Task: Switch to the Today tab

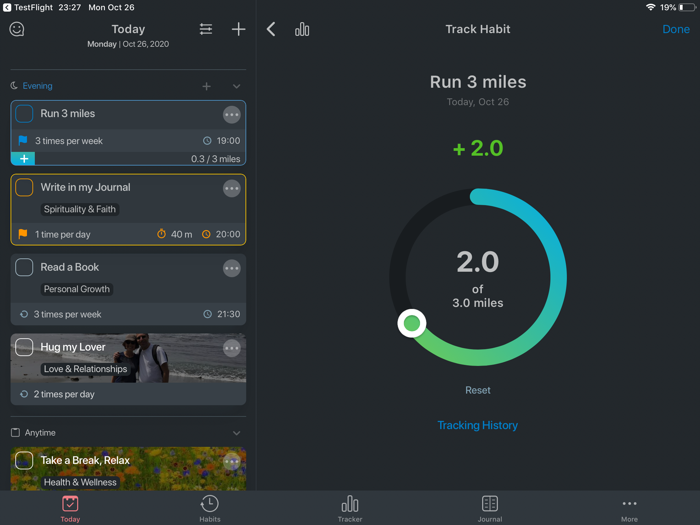Action: (70, 509)
